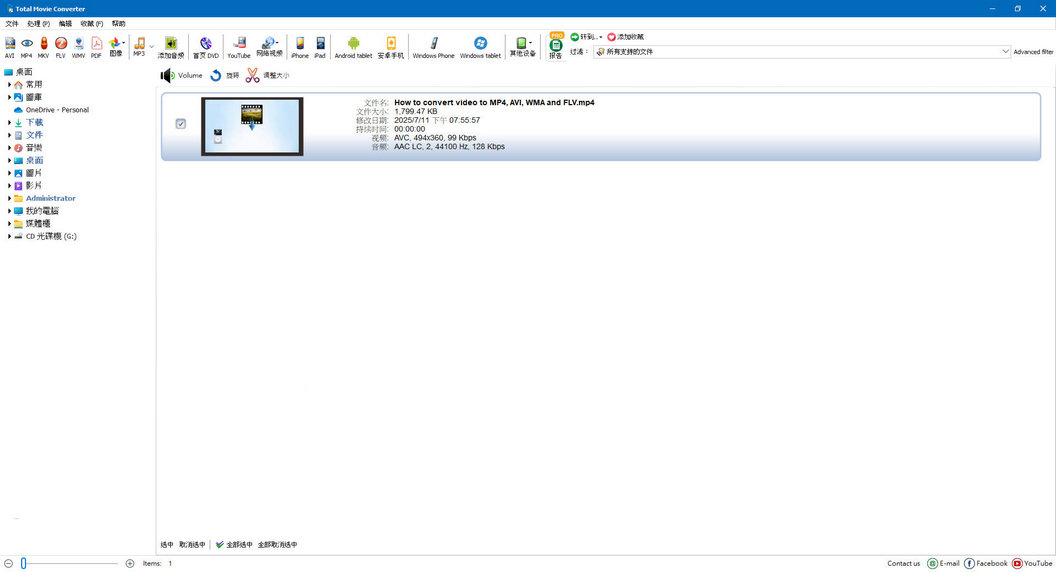This screenshot has height=572, width=1056.
Task: Expand the Administrator folder node
Action: coord(9,198)
